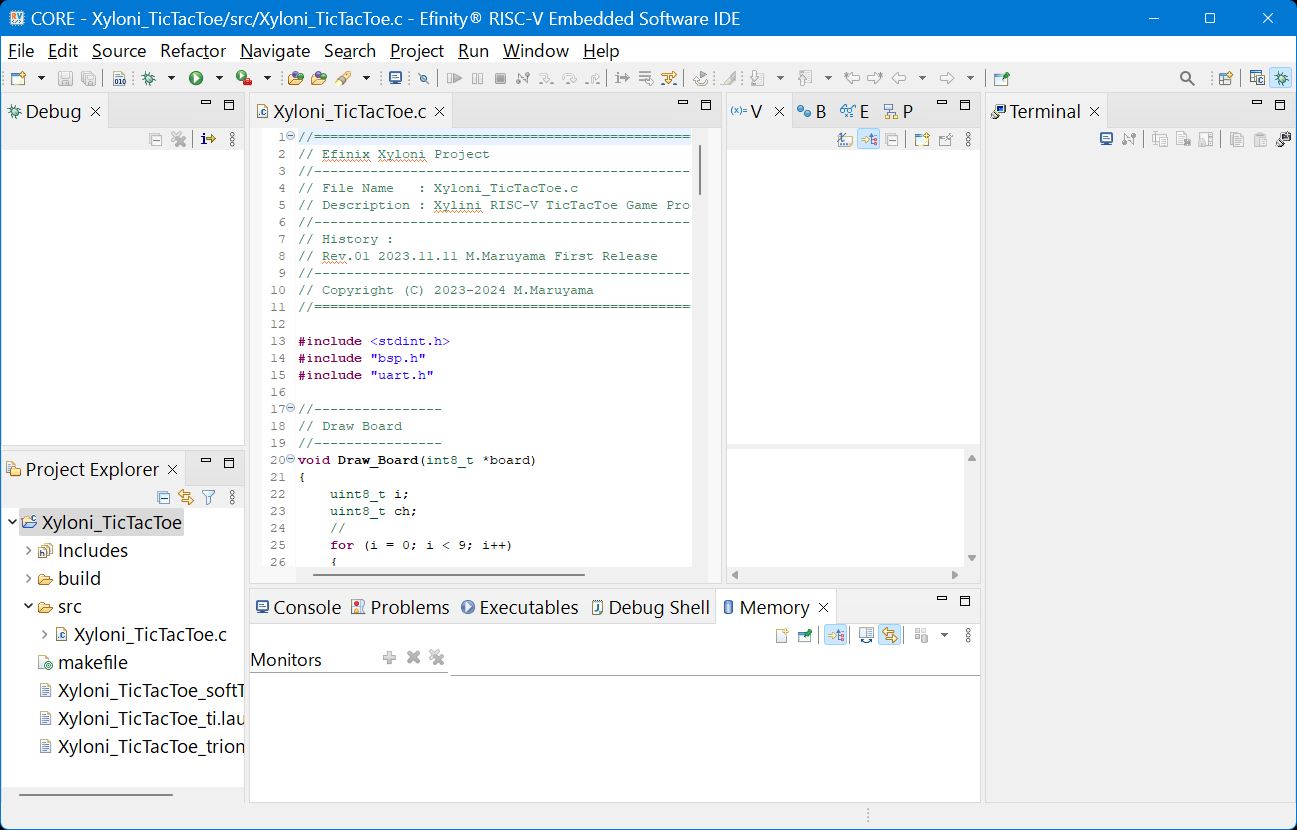Click the Open Terminal monitor icon
This screenshot has width=1297, height=830.
(1106, 140)
